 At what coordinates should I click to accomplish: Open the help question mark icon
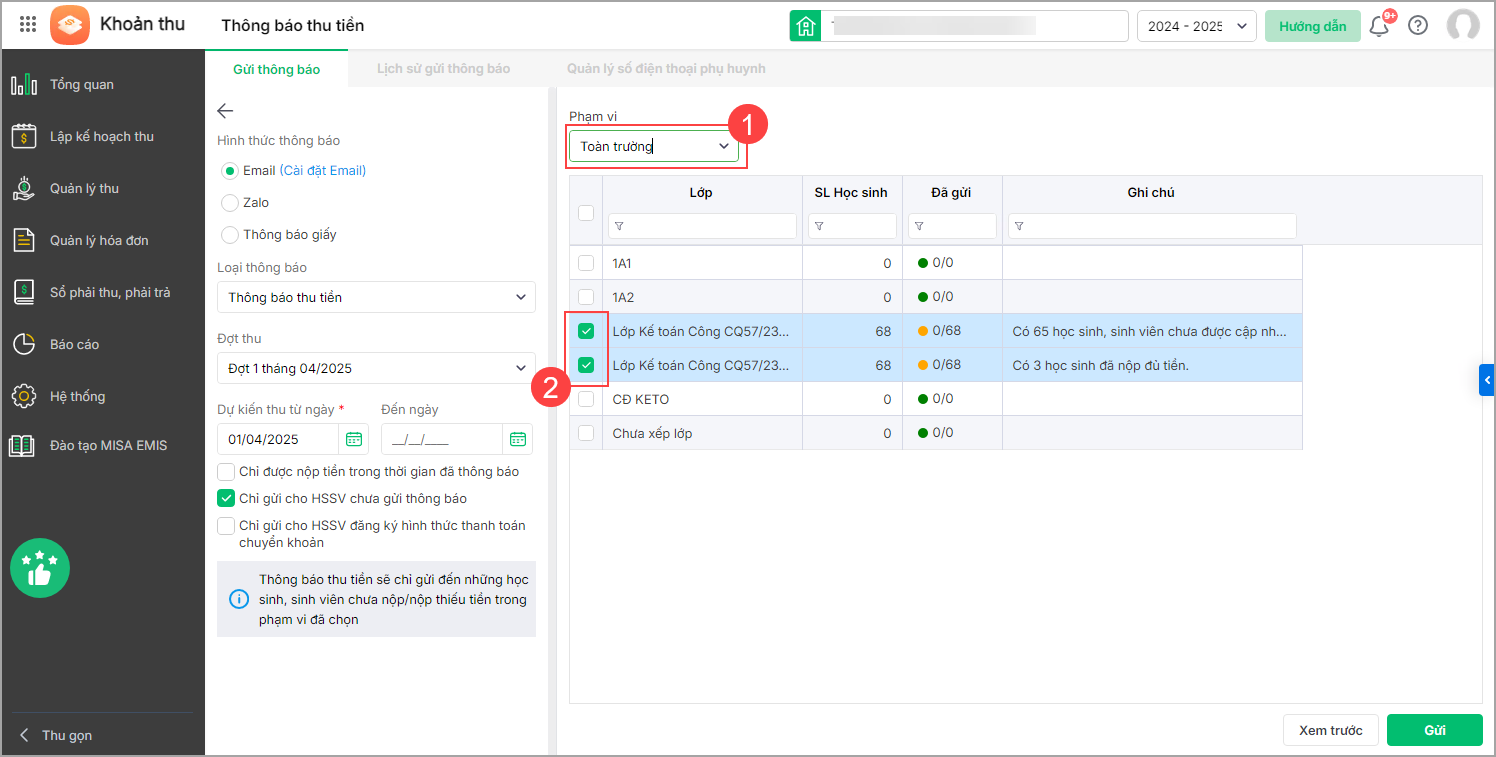(1418, 26)
